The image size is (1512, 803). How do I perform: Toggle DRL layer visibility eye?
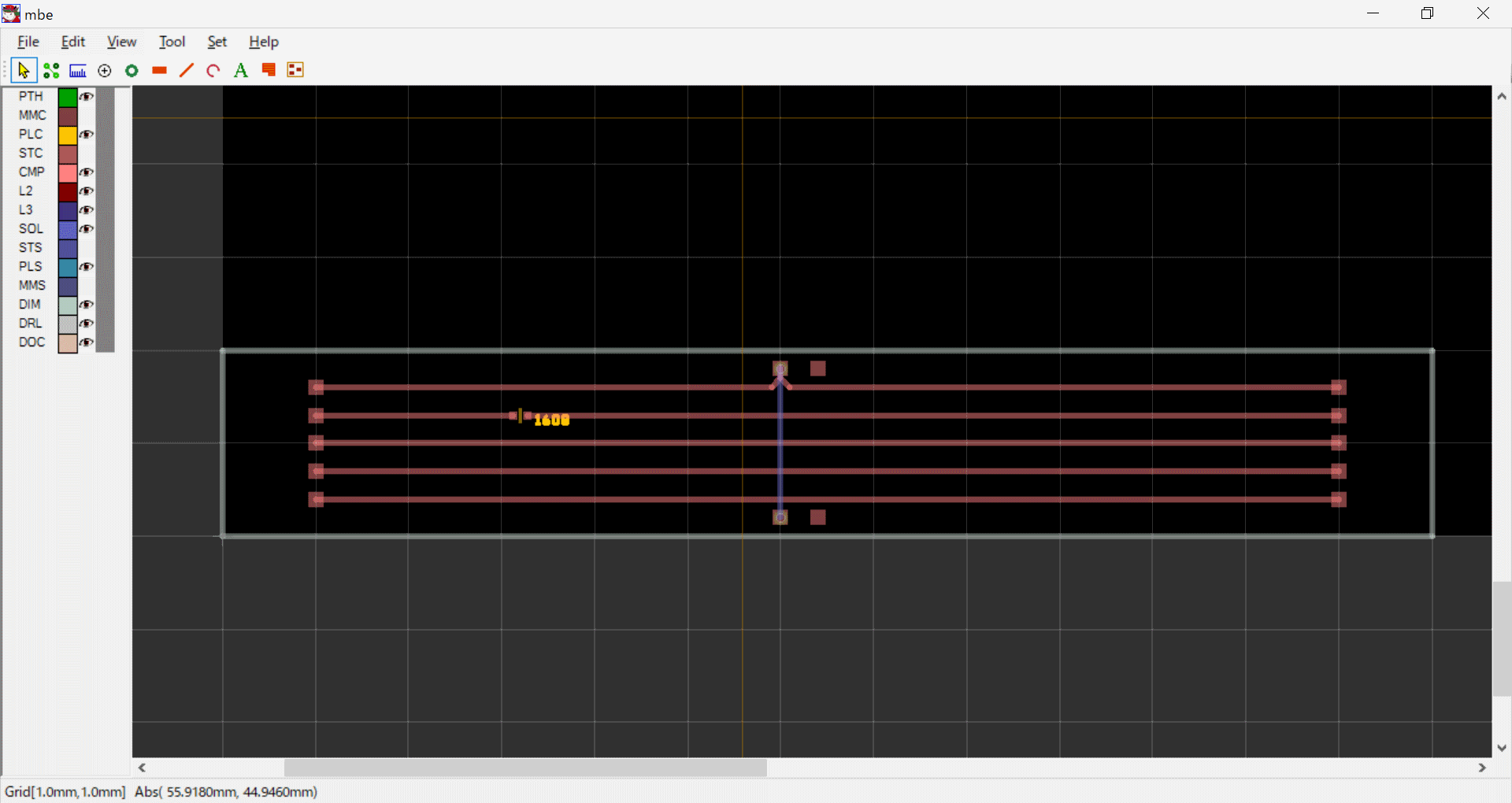pyautogui.click(x=87, y=324)
